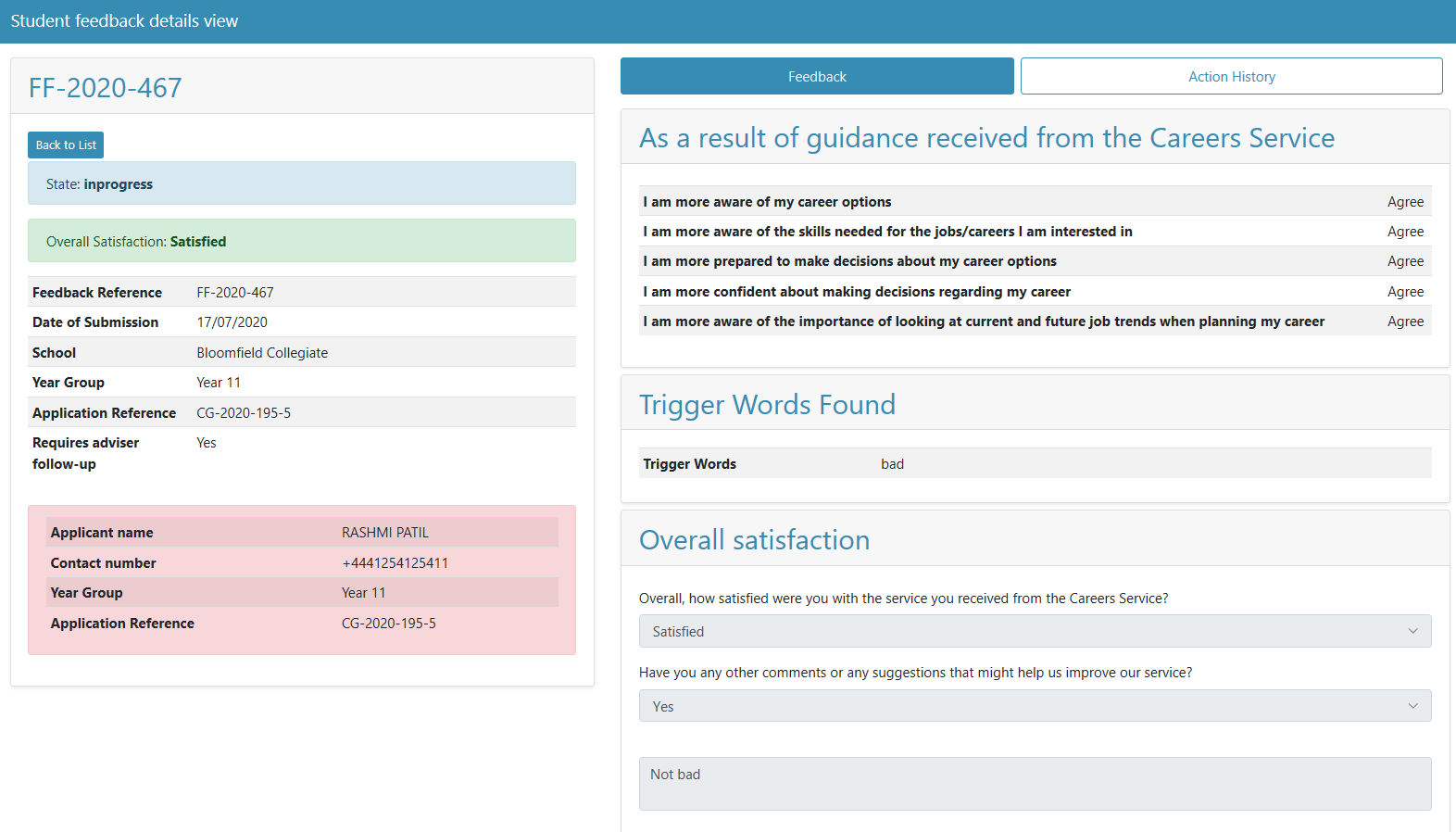Click into the 'Not bad' comments text box
This screenshot has width=1456, height=832.
(x=1035, y=784)
